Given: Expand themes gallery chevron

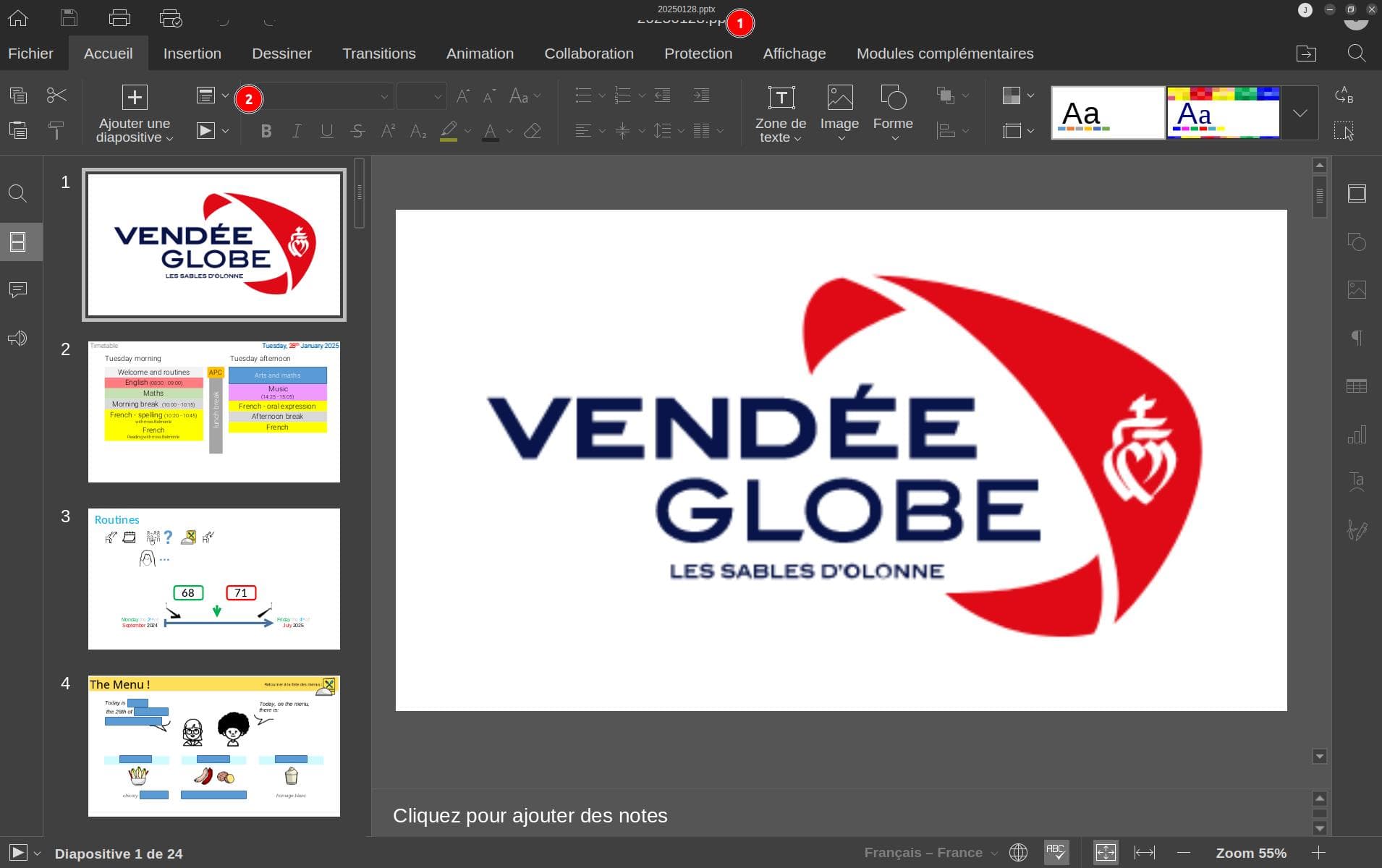Looking at the screenshot, I should tap(1300, 113).
